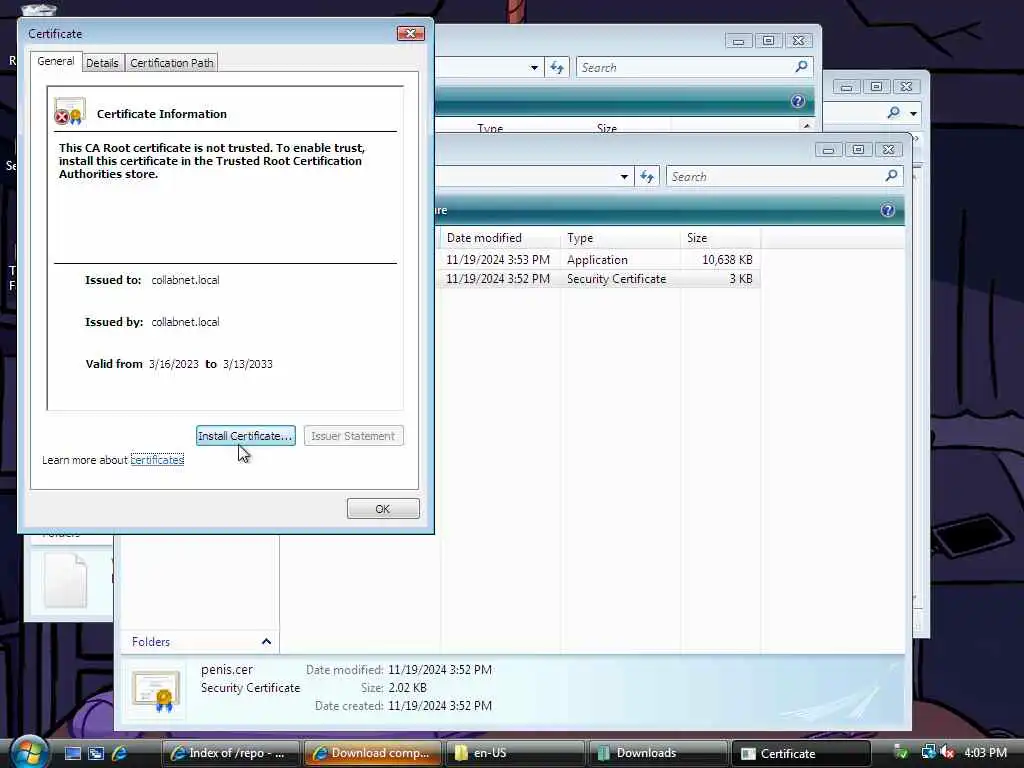
Task: Minimize the front Explorer window
Action: click(x=828, y=150)
